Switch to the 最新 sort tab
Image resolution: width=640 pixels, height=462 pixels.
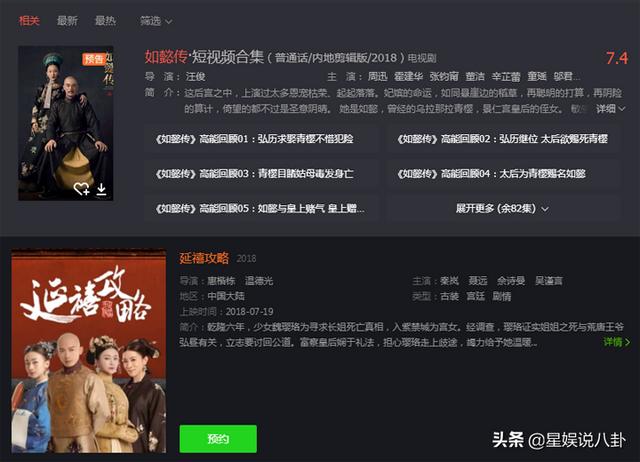tap(67, 20)
